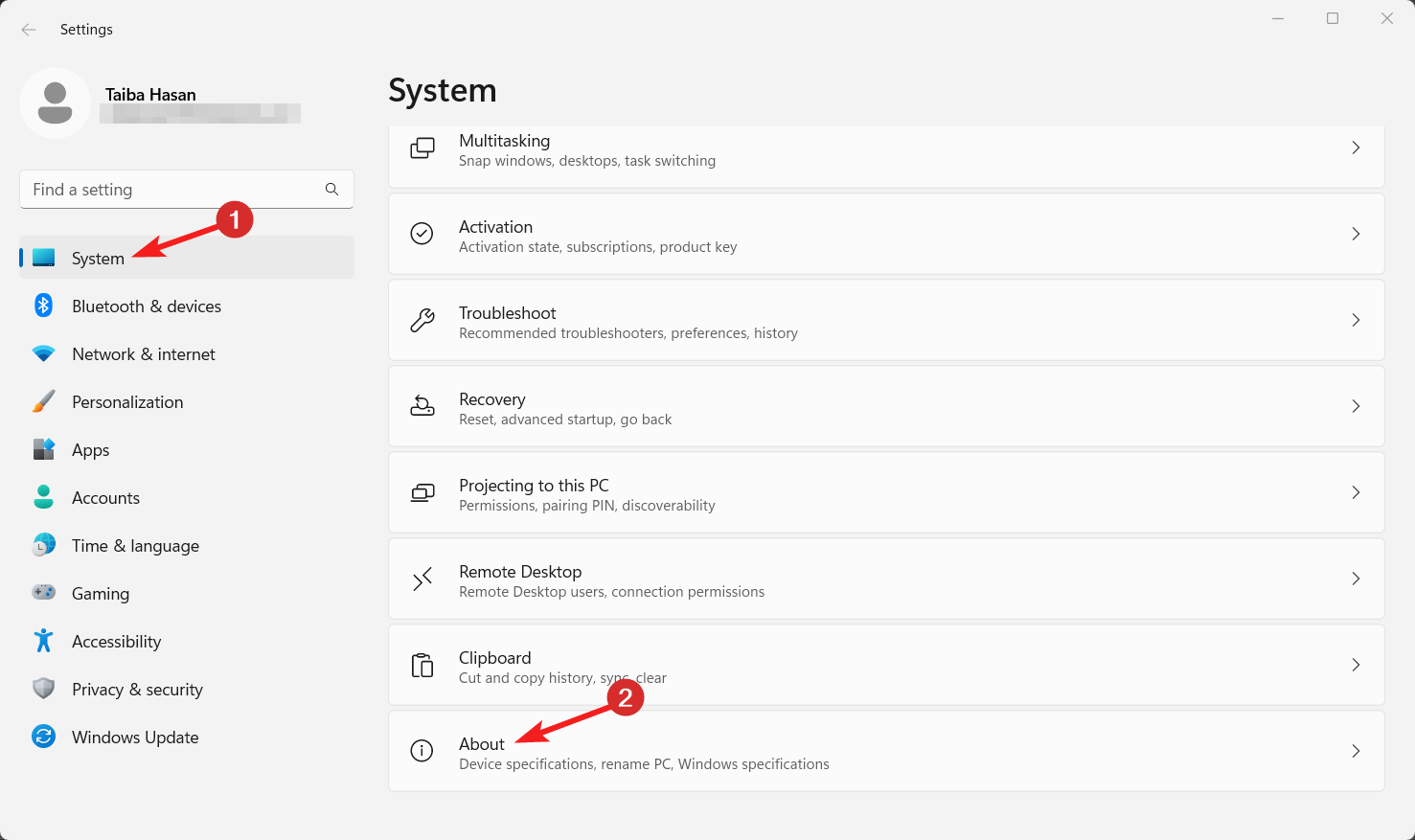1415x840 pixels.
Task: Open the Clipboard settings icon
Action: click(x=422, y=665)
